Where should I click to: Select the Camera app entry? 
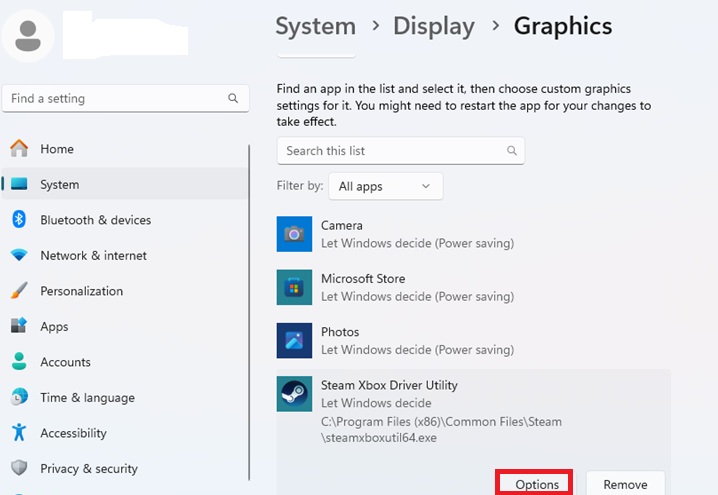473,234
